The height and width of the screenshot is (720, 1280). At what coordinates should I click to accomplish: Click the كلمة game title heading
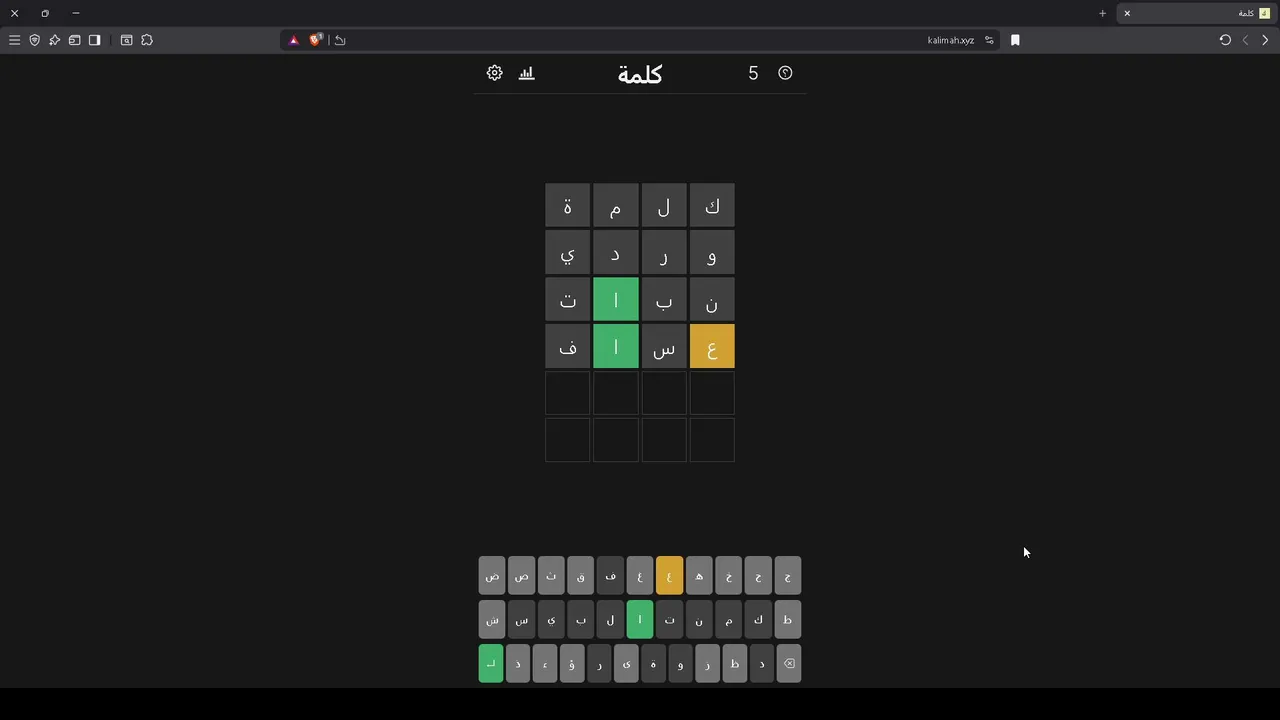click(640, 74)
